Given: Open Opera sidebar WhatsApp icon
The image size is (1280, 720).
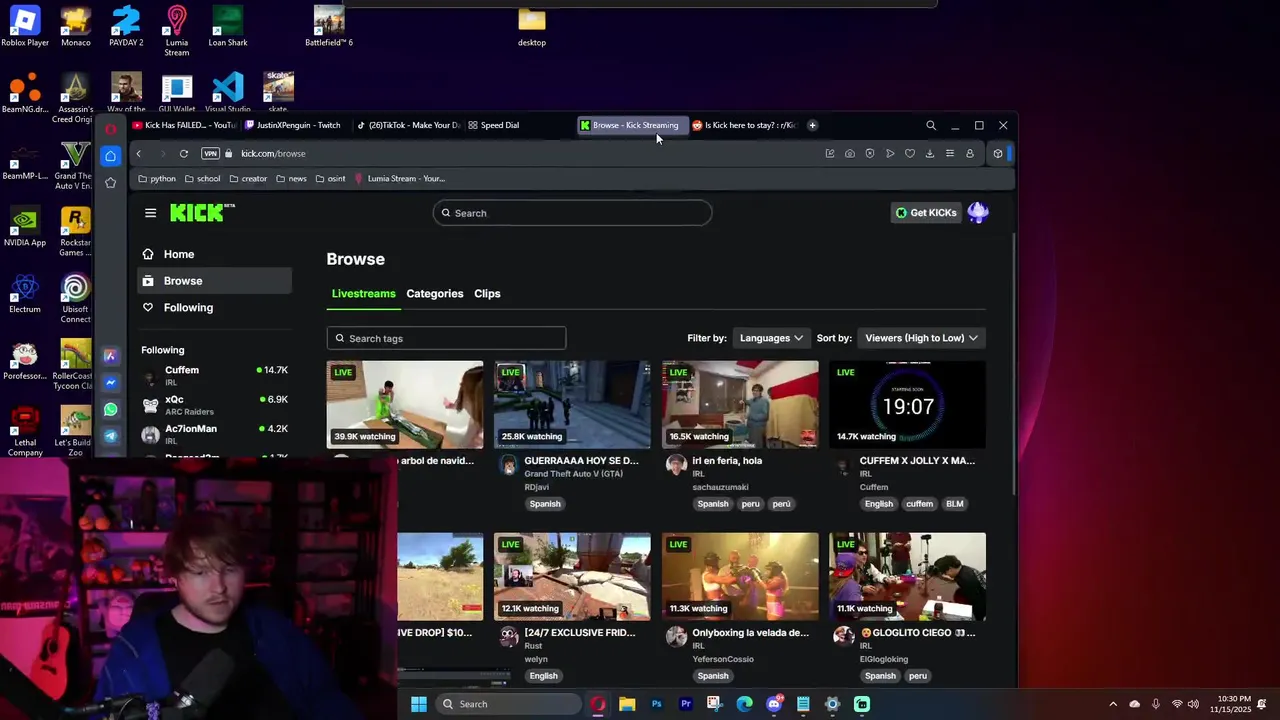Looking at the screenshot, I should (110, 409).
